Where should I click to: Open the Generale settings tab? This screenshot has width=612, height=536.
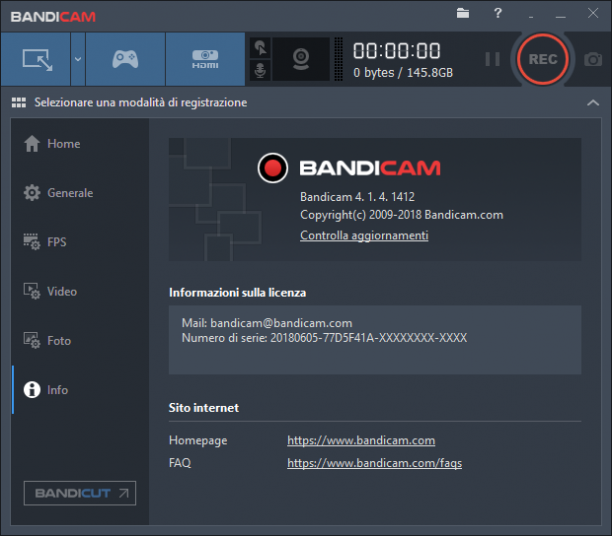pyautogui.click(x=59, y=193)
